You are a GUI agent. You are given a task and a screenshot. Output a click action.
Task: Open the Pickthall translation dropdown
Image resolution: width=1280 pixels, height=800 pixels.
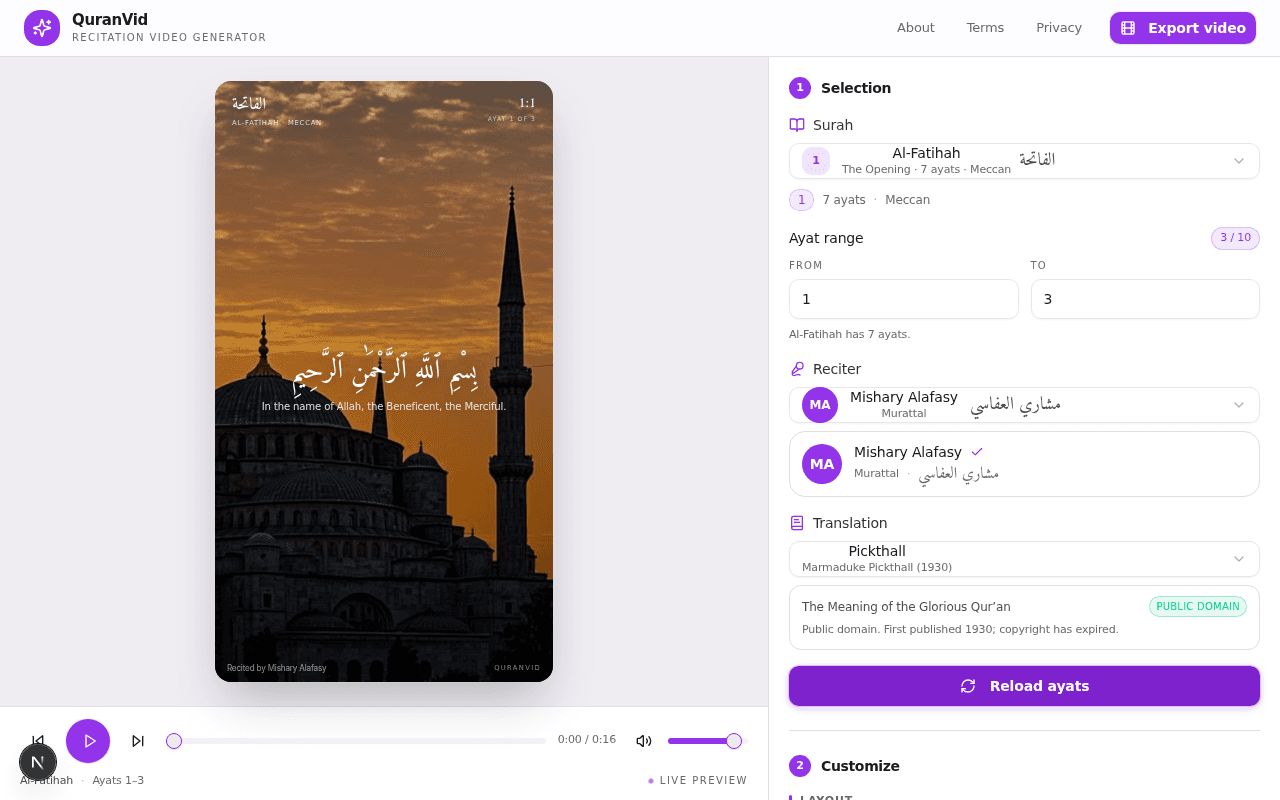click(1024, 559)
